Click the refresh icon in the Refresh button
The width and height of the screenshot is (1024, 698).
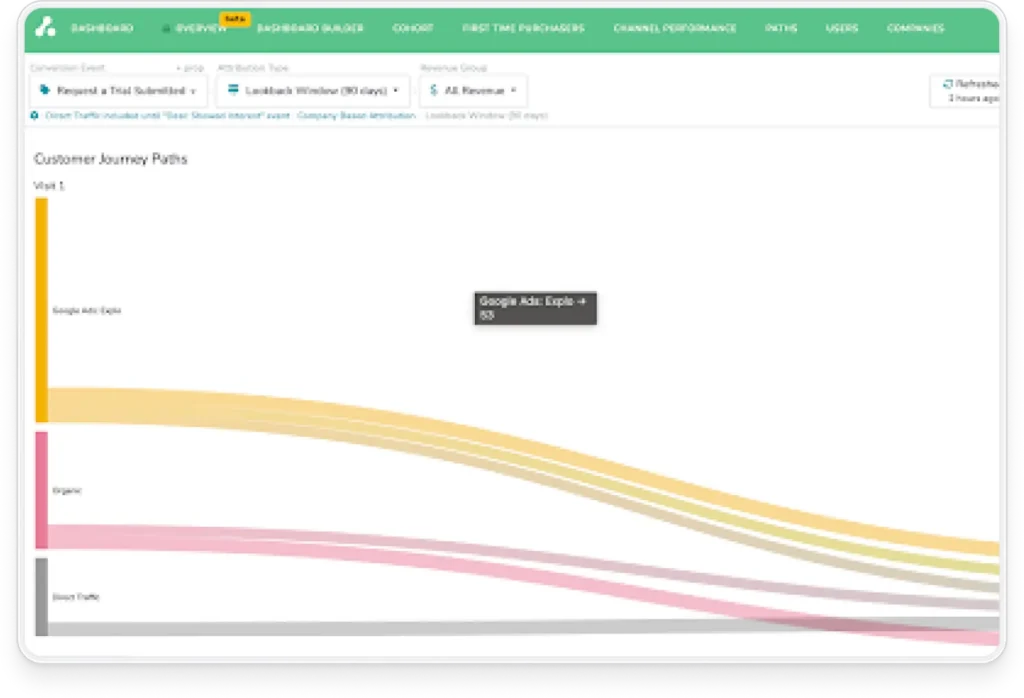(x=947, y=85)
